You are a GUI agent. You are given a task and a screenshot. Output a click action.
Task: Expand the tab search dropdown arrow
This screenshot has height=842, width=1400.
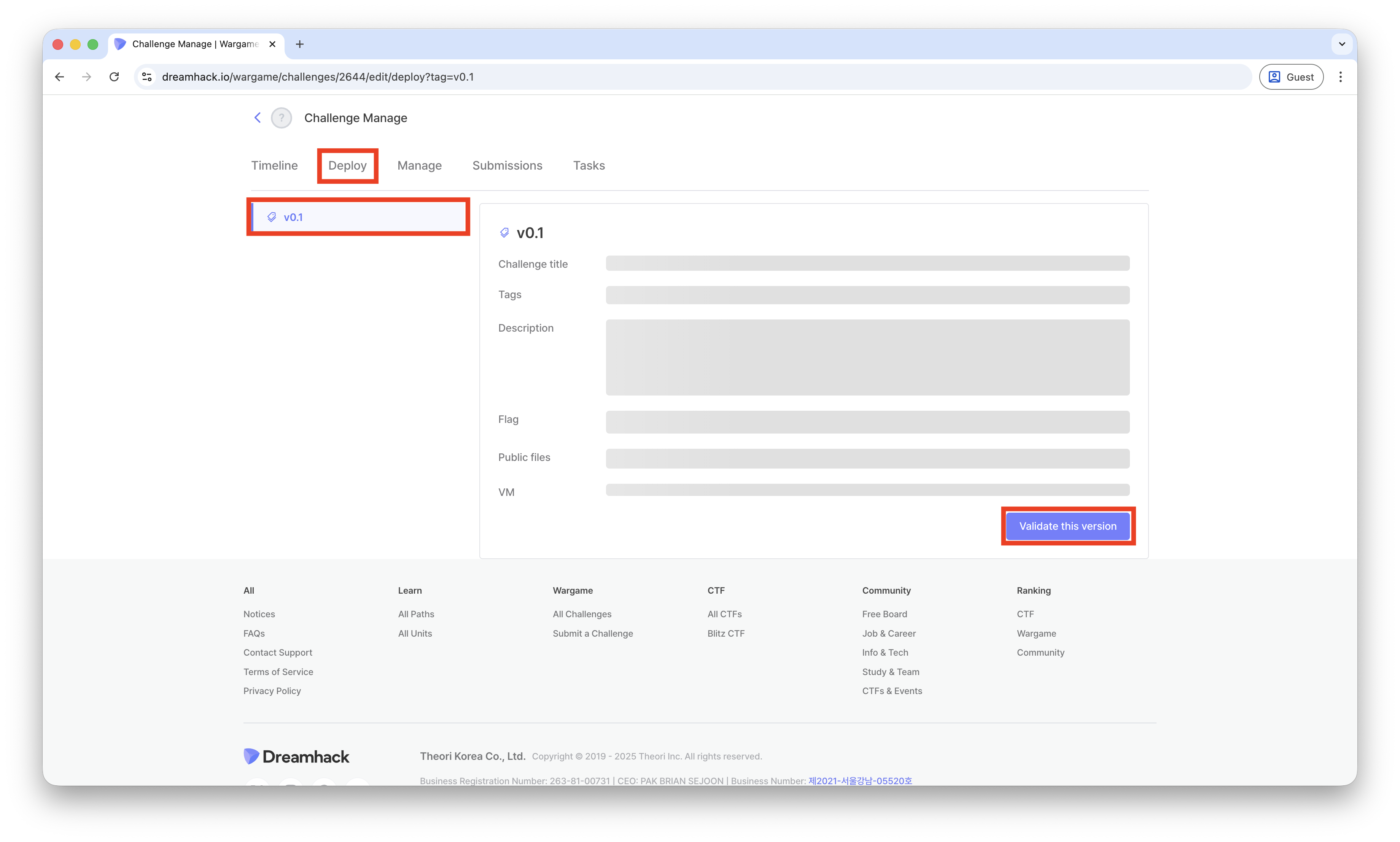[1341, 44]
